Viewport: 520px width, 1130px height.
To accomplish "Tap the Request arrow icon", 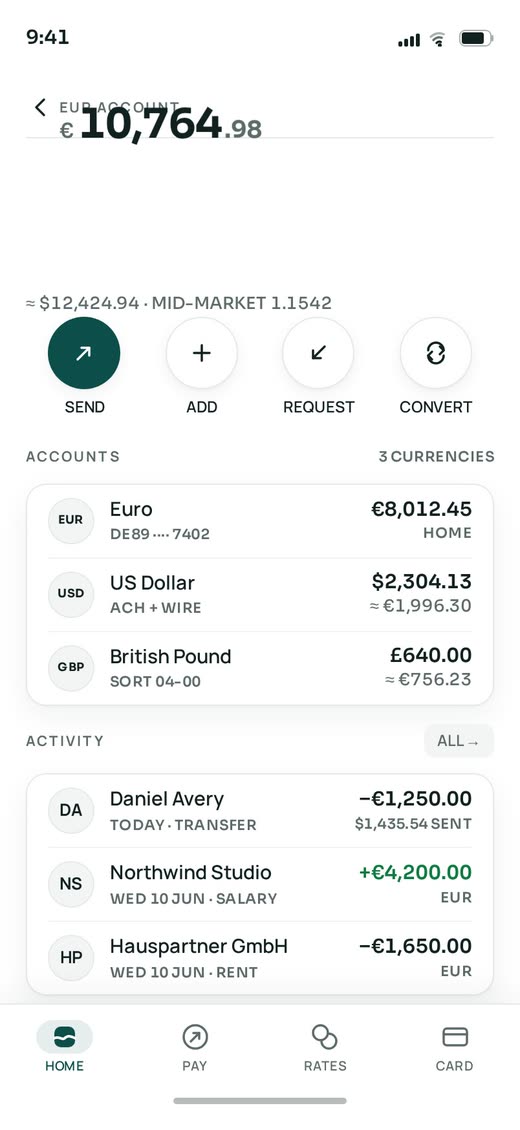I will point(318,353).
